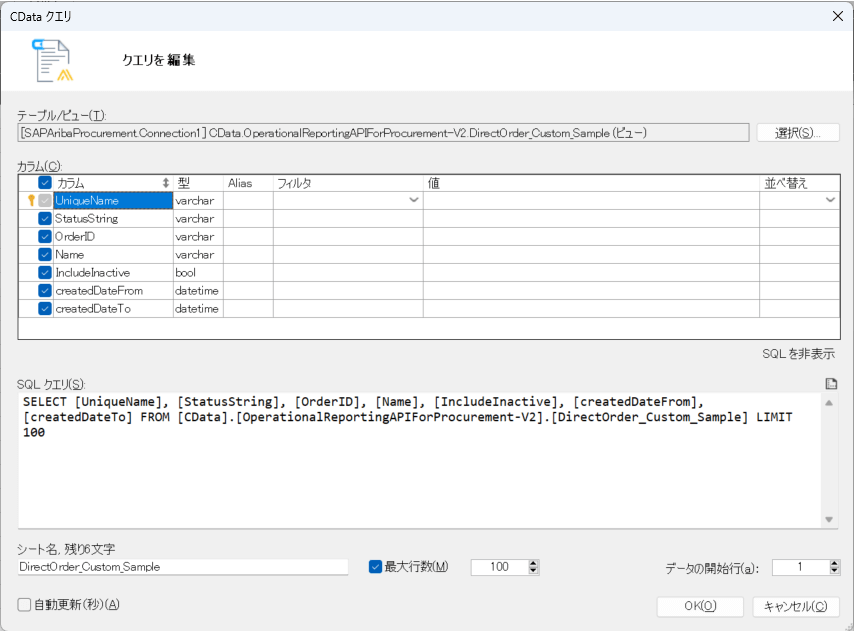Select the IncludeInactive column name cell
This screenshot has width=854, height=631.
(x=113, y=272)
